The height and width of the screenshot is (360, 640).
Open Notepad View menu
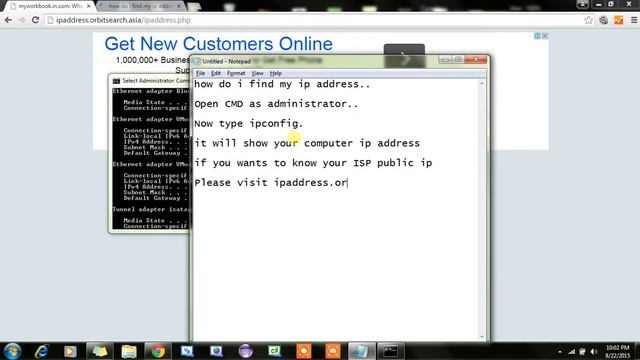(257, 73)
